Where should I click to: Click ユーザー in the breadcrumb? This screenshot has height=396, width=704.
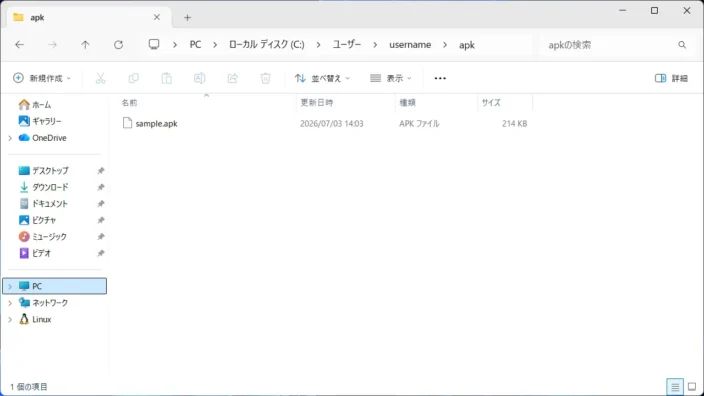point(347,44)
